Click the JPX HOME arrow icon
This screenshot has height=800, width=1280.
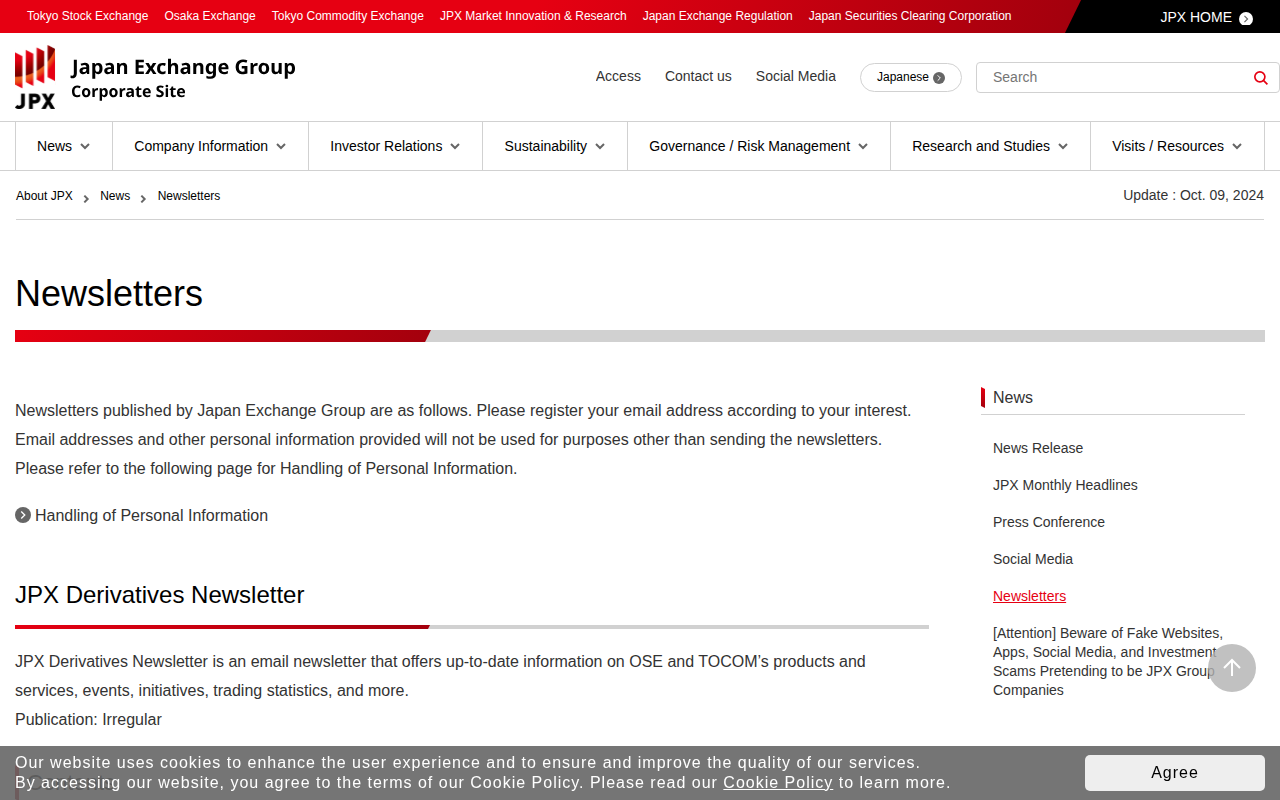point(1246,18)
